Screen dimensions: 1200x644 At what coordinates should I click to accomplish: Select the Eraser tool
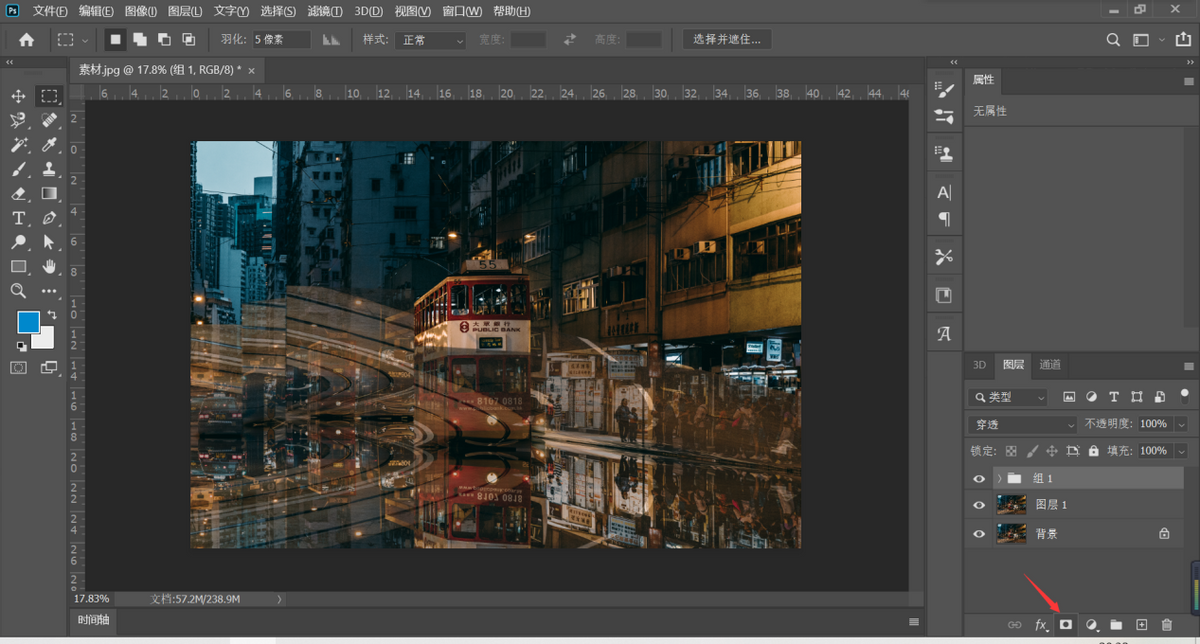[18, 193]
